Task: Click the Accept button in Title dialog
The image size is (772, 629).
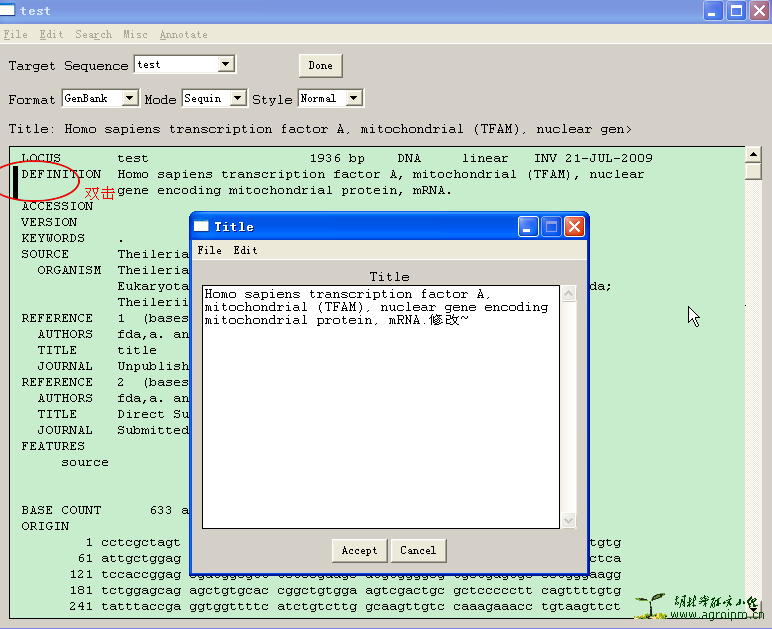Action: (359, 550)
